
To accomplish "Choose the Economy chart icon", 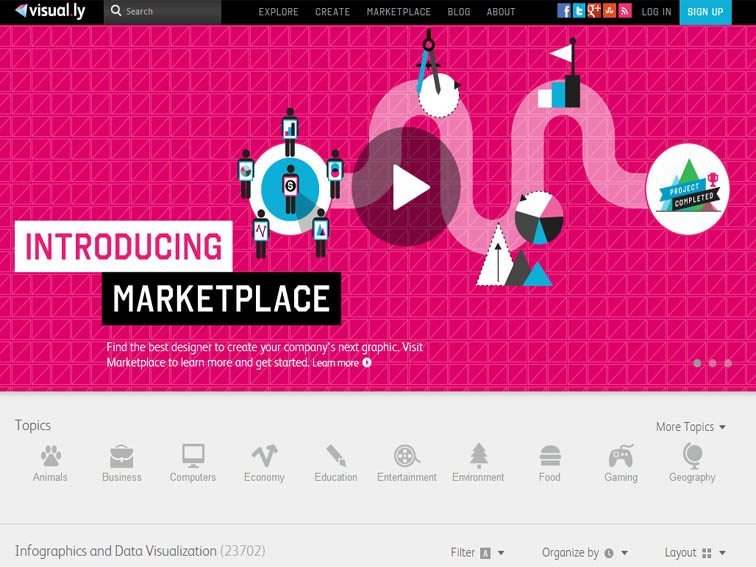I will pos(264,456).
